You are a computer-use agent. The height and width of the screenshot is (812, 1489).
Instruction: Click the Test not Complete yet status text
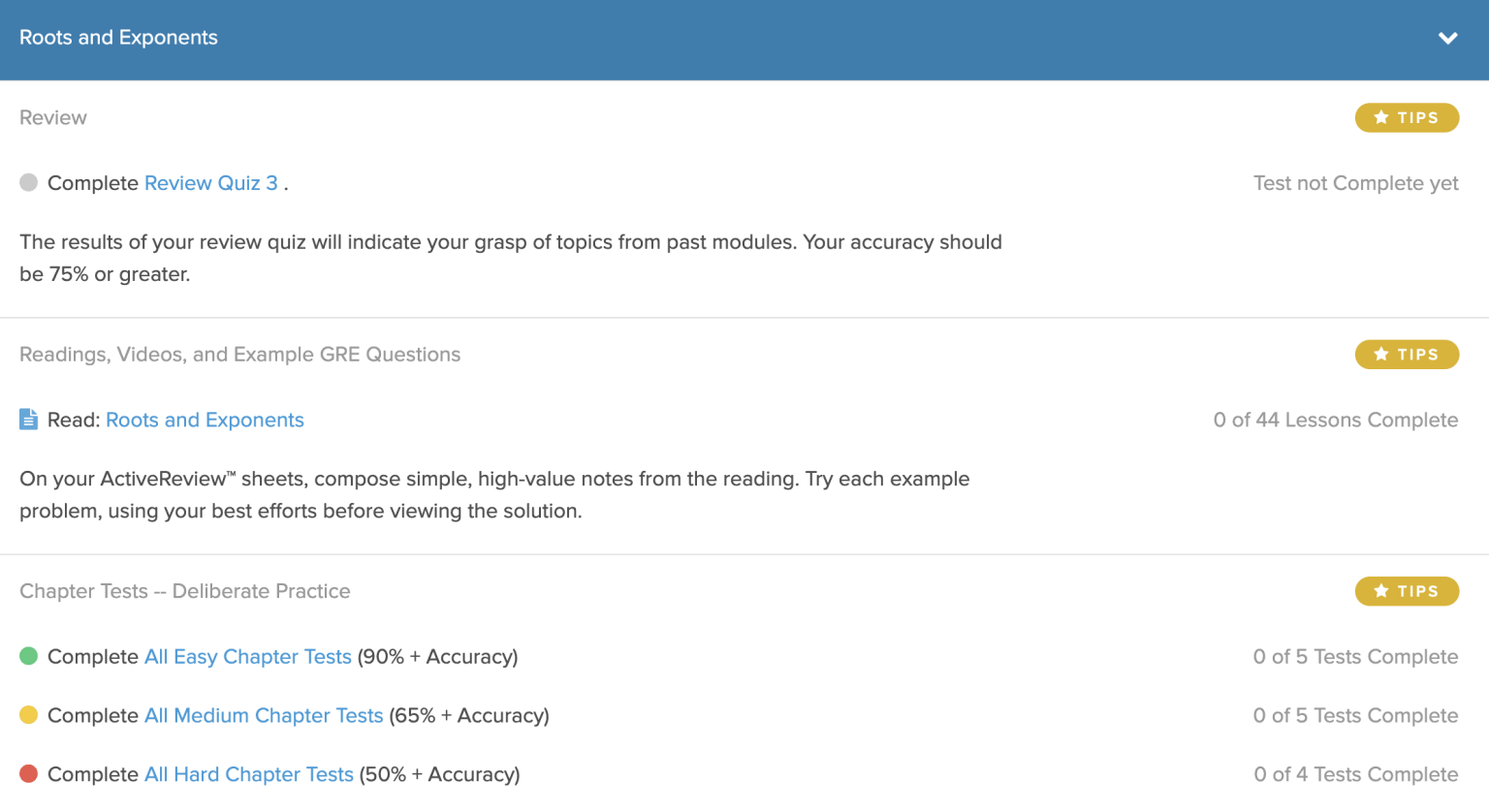(1355, 182)
